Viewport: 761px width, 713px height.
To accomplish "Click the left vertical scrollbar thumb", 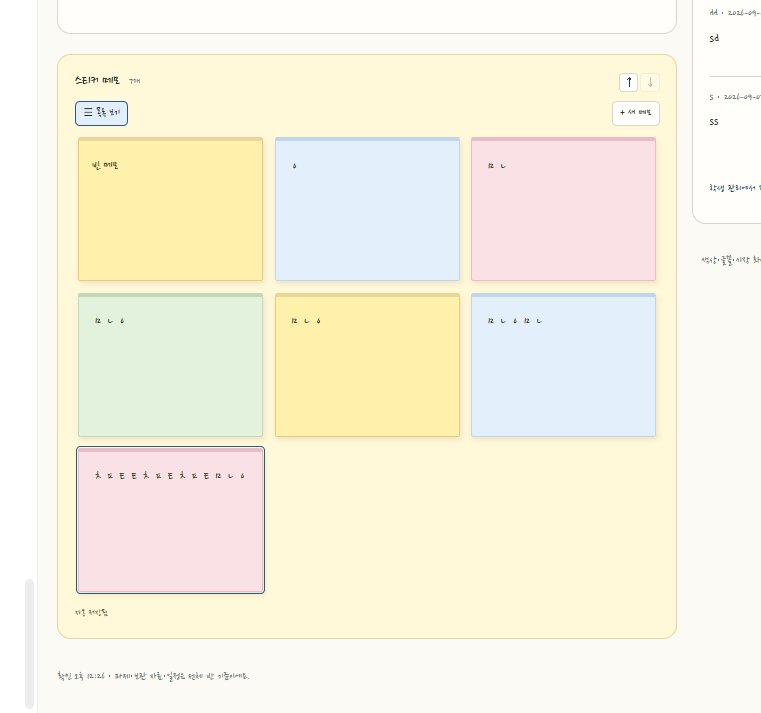I will (30, 644).
